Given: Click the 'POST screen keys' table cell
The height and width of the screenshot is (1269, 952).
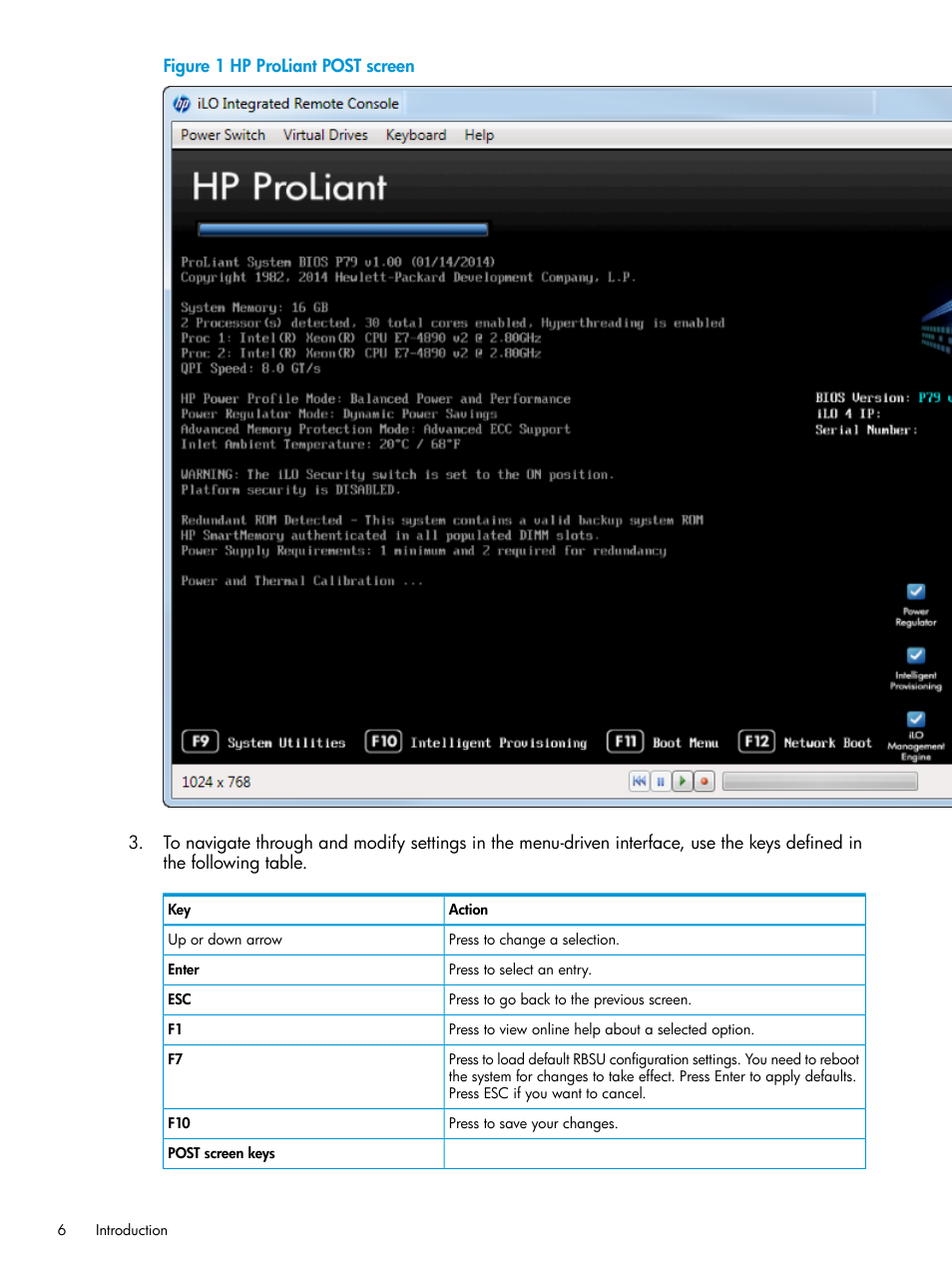Looking at the screenshot, I should click(x=303, y=1153).
